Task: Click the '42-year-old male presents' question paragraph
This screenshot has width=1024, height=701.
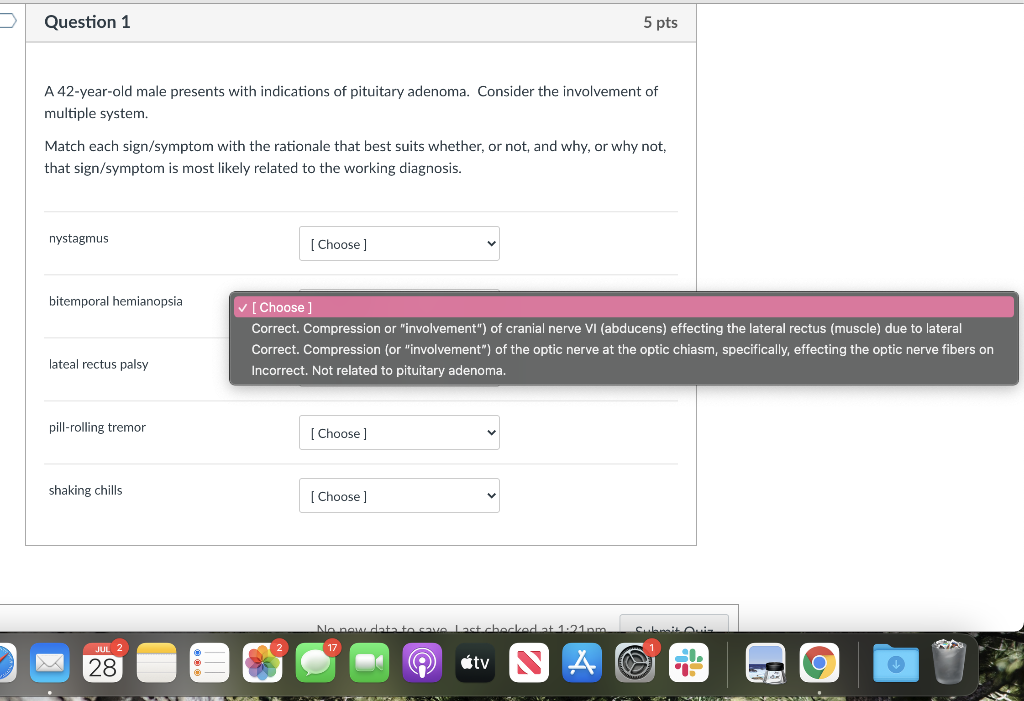Action: coord(351,102)
